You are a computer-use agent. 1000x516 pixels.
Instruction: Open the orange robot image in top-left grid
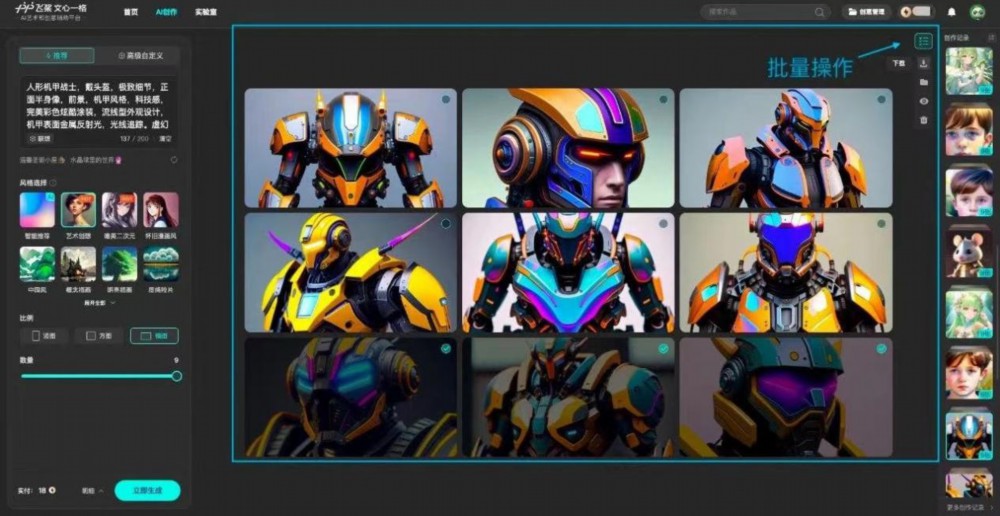(x=351, y=148)
